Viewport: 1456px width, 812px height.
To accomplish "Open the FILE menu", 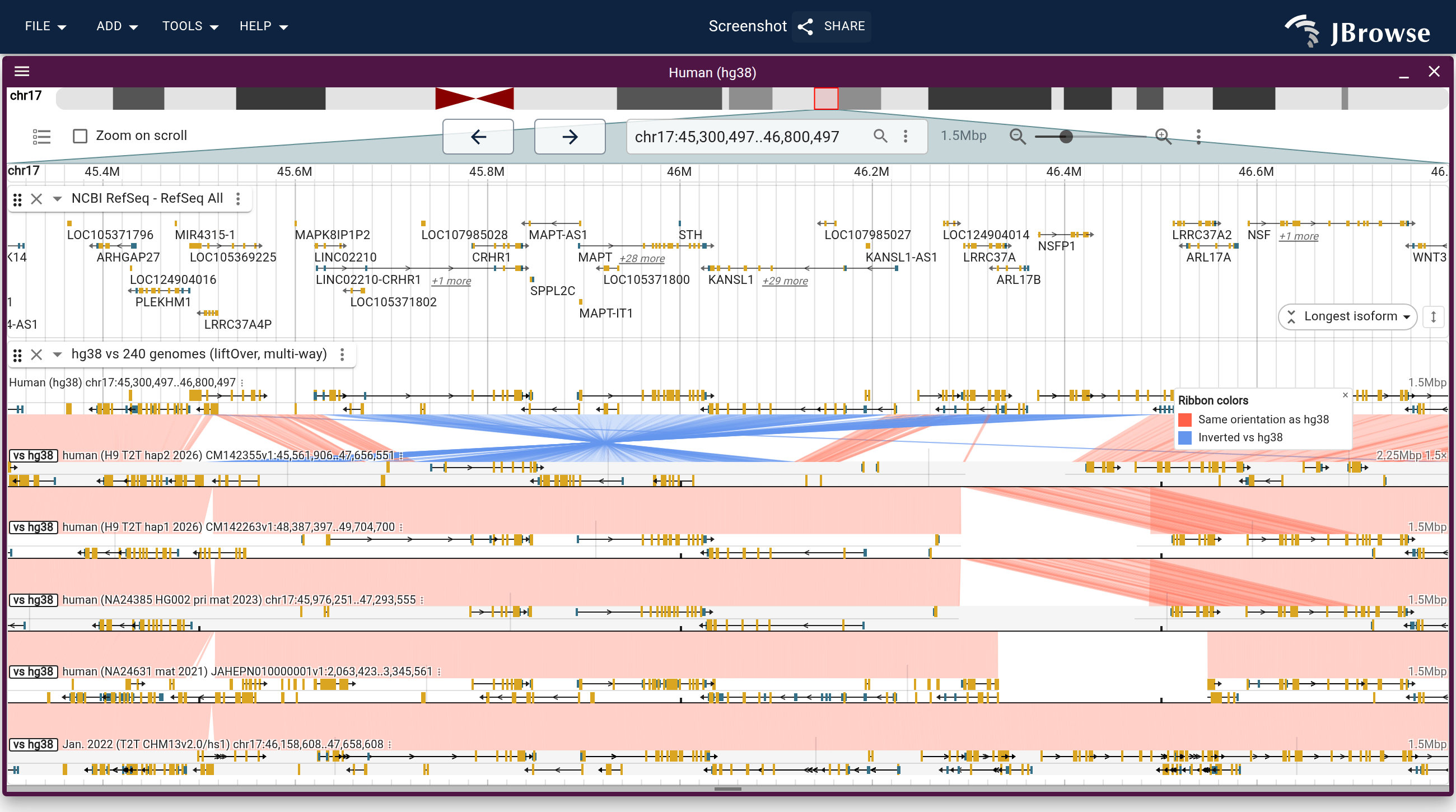I will (45, 26).
